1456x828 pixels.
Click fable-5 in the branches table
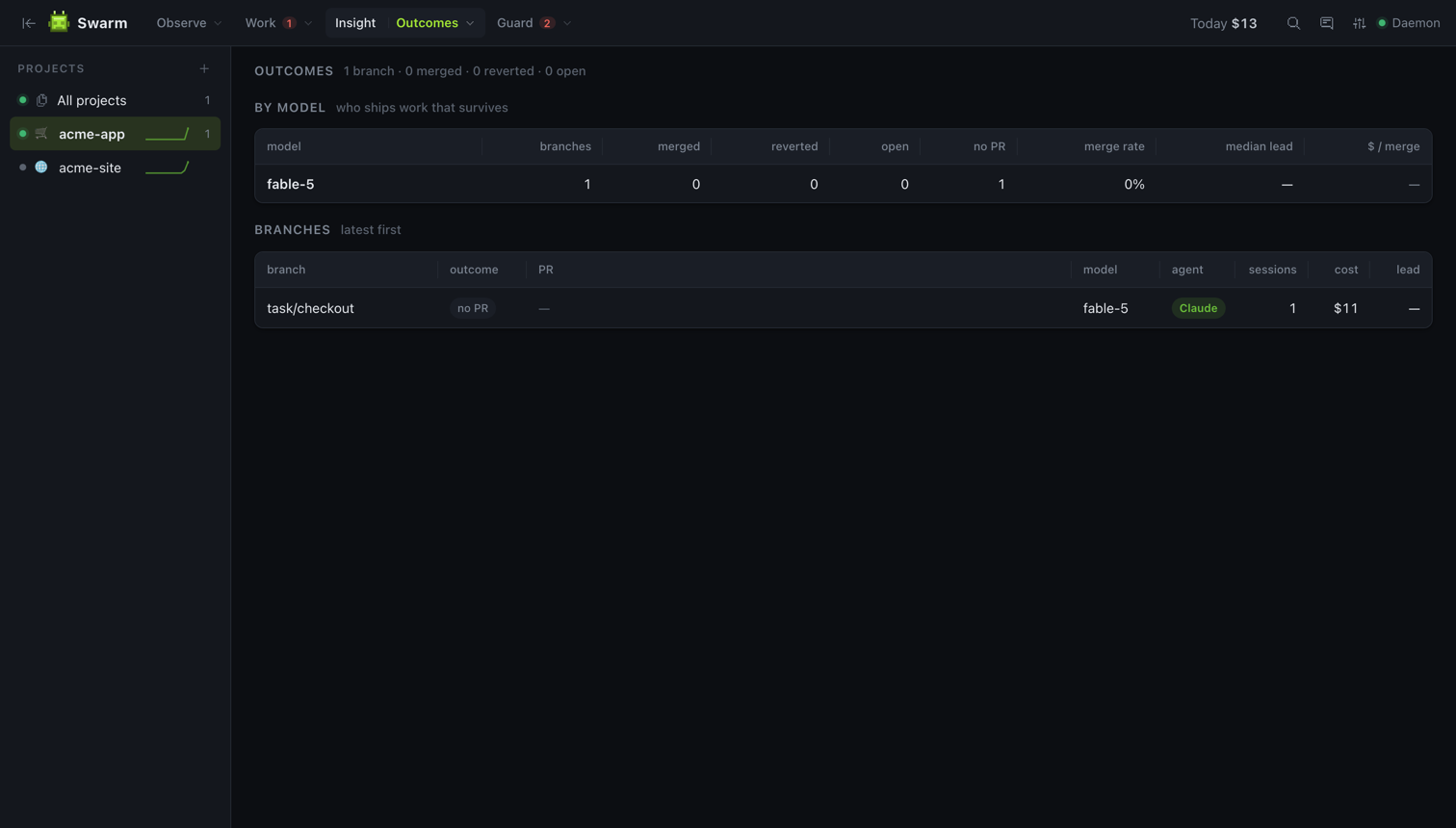click(1105, 308)
